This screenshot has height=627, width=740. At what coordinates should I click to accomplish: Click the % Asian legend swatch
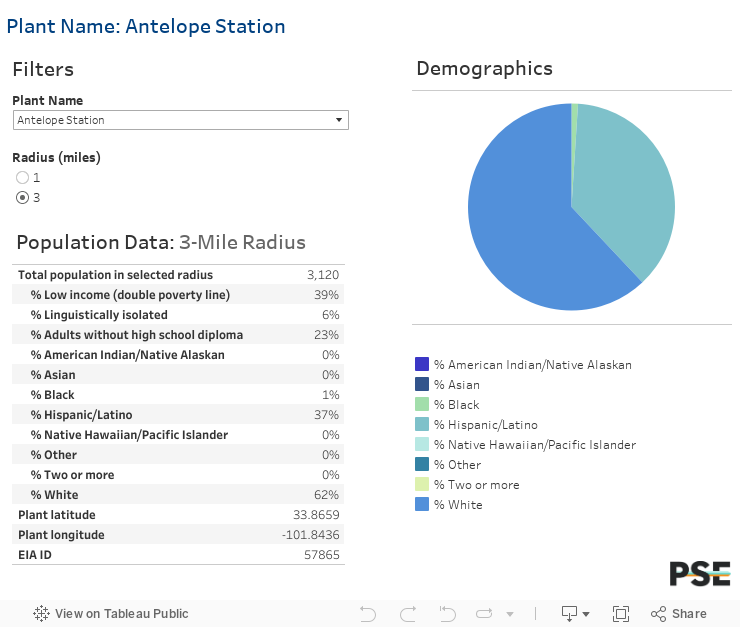tap(422, 384)
